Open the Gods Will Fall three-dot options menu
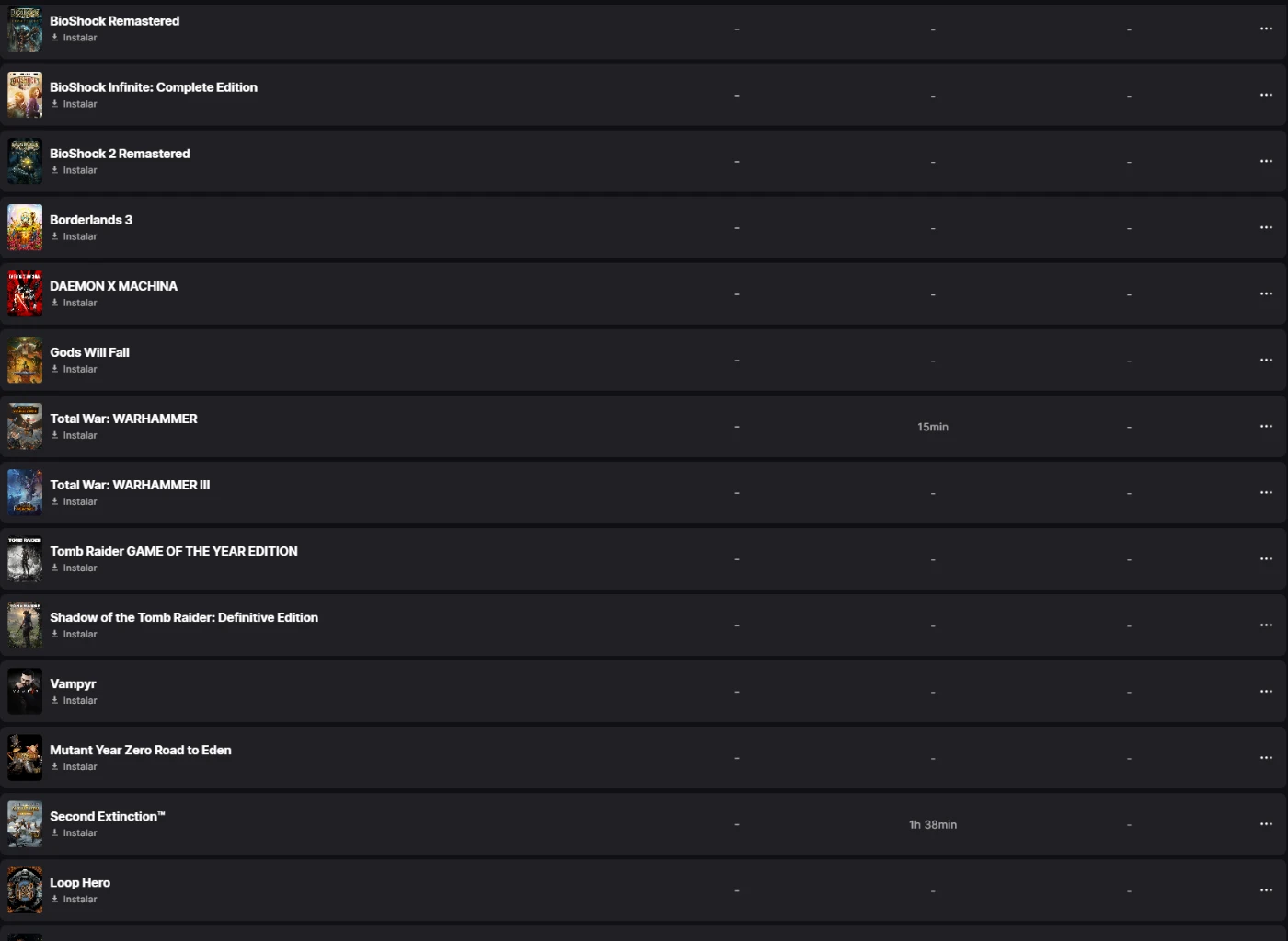The height and width of the screenshot is (941, 1288). 1266,360
